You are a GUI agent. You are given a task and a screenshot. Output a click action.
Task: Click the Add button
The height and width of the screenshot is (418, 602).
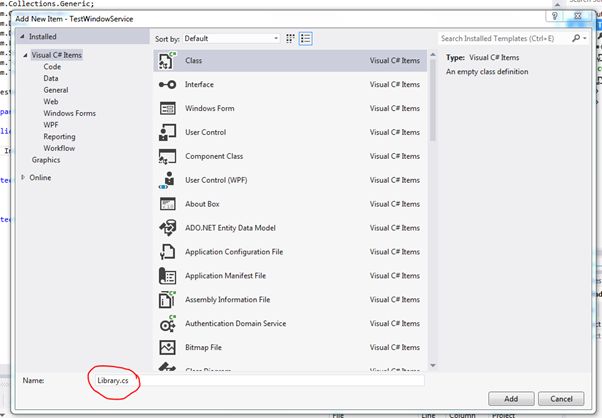click(x=511, y=399)
